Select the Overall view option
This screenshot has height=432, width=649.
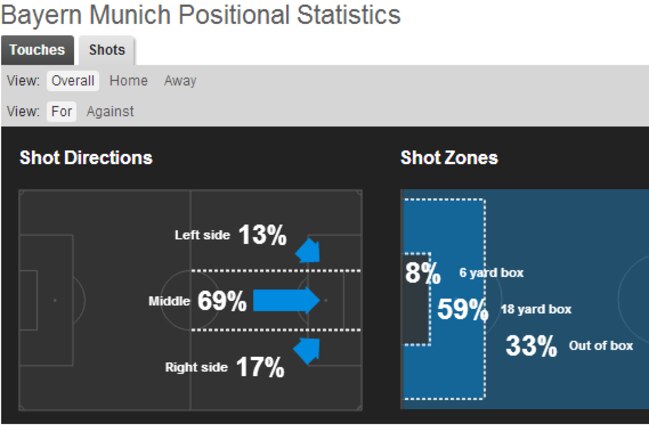tap(73, 81)
